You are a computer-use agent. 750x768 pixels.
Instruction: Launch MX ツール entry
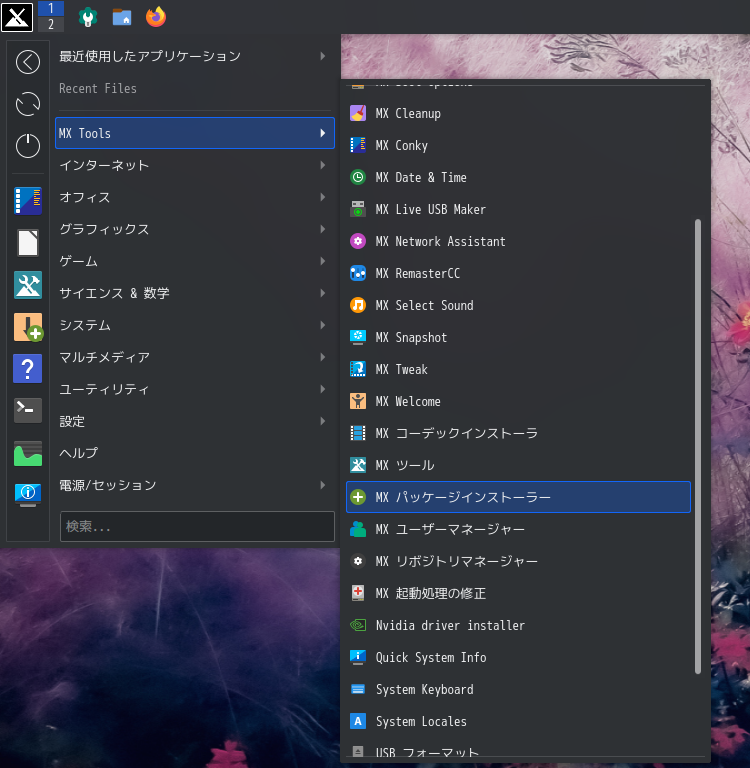(518, 465)
